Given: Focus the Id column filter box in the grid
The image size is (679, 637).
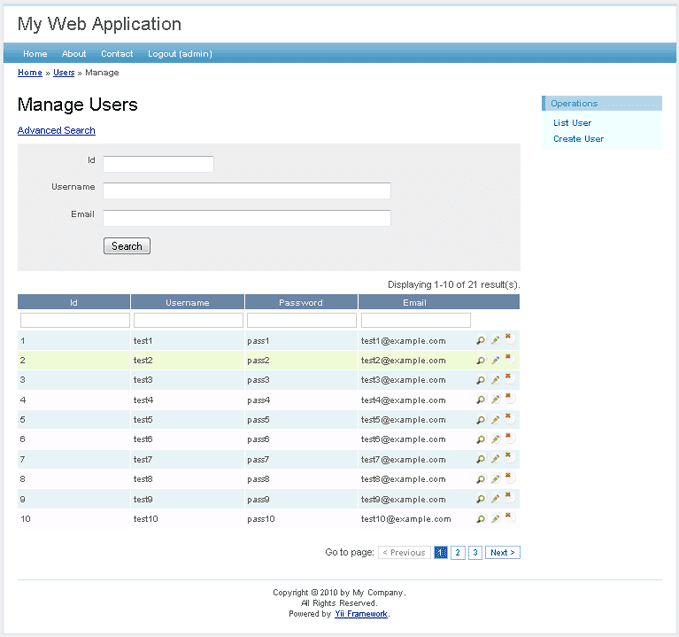Looking at the screenshot, I should [x=75, y=321].
